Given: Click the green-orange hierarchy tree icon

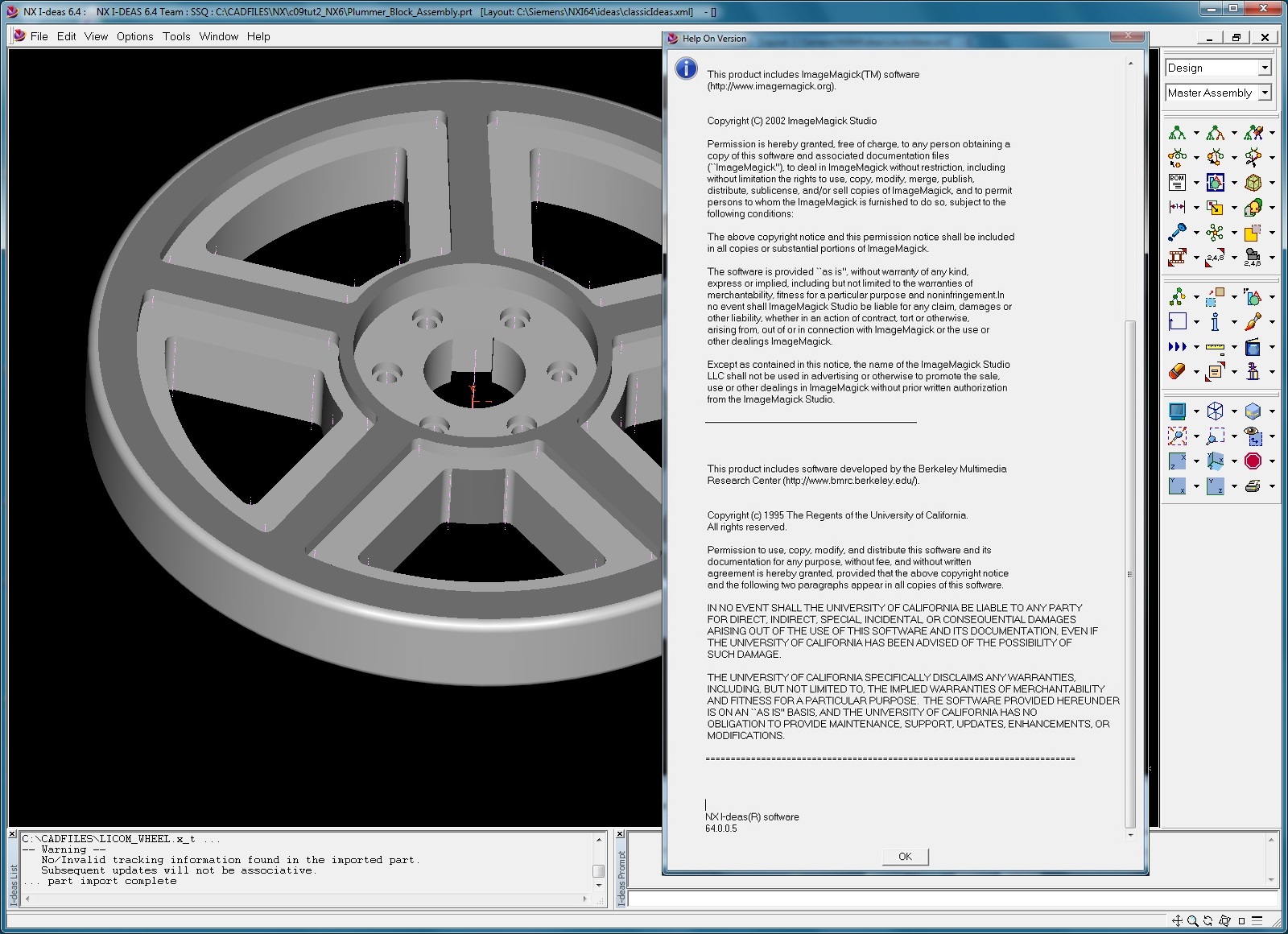Looking at the screenshot, I should point(1216,133).
